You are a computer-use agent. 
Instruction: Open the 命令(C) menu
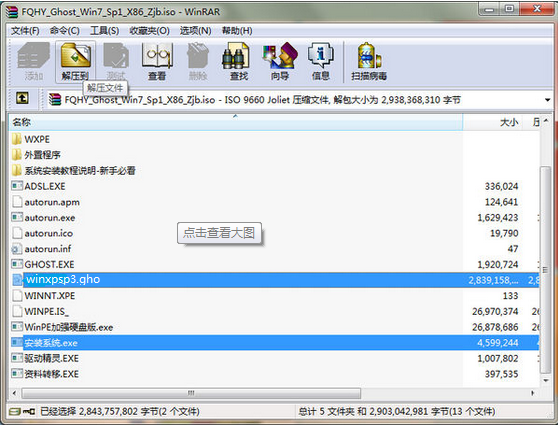tap(64, 31)
